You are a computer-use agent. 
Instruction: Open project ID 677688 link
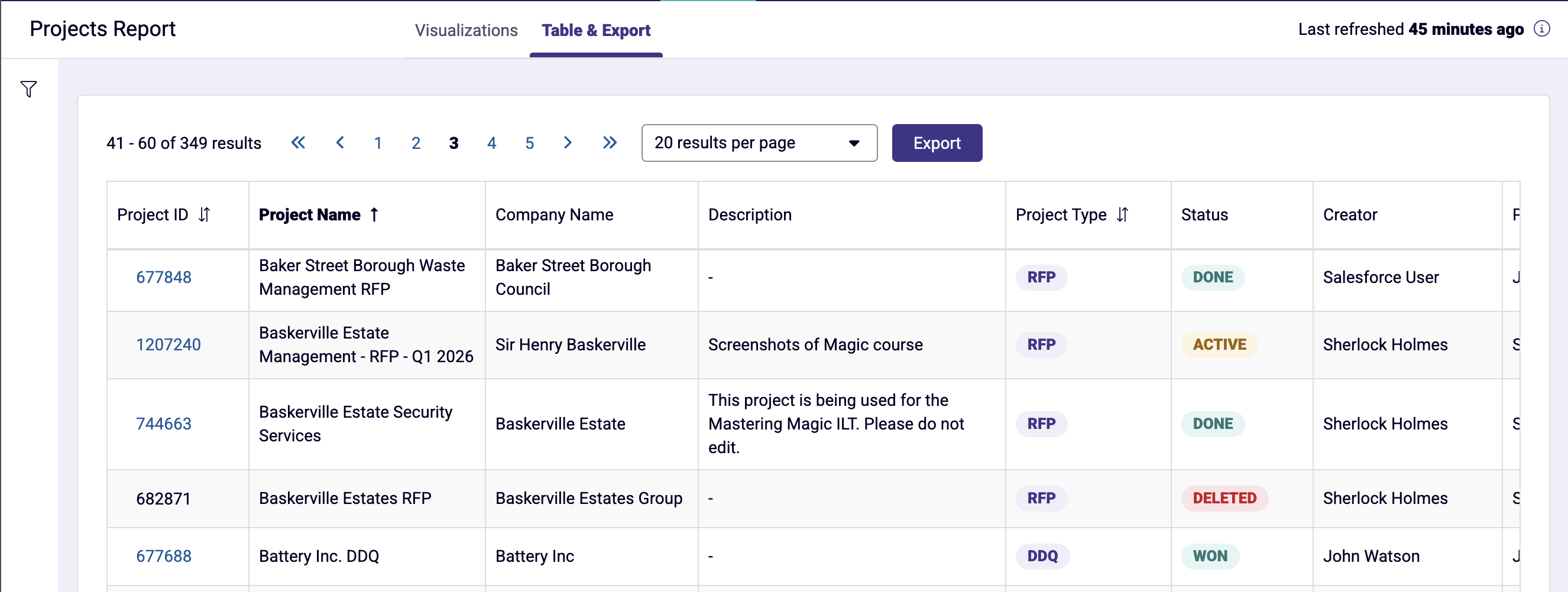pos(164,556)
